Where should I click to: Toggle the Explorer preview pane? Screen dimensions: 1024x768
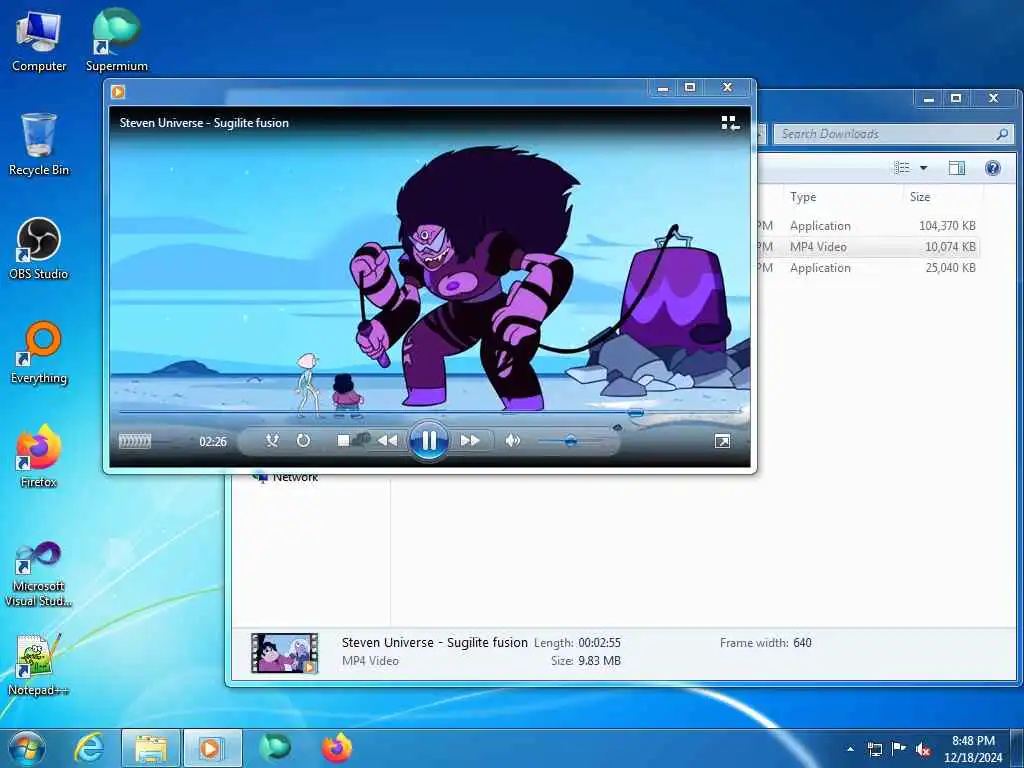tap(957, 168)
